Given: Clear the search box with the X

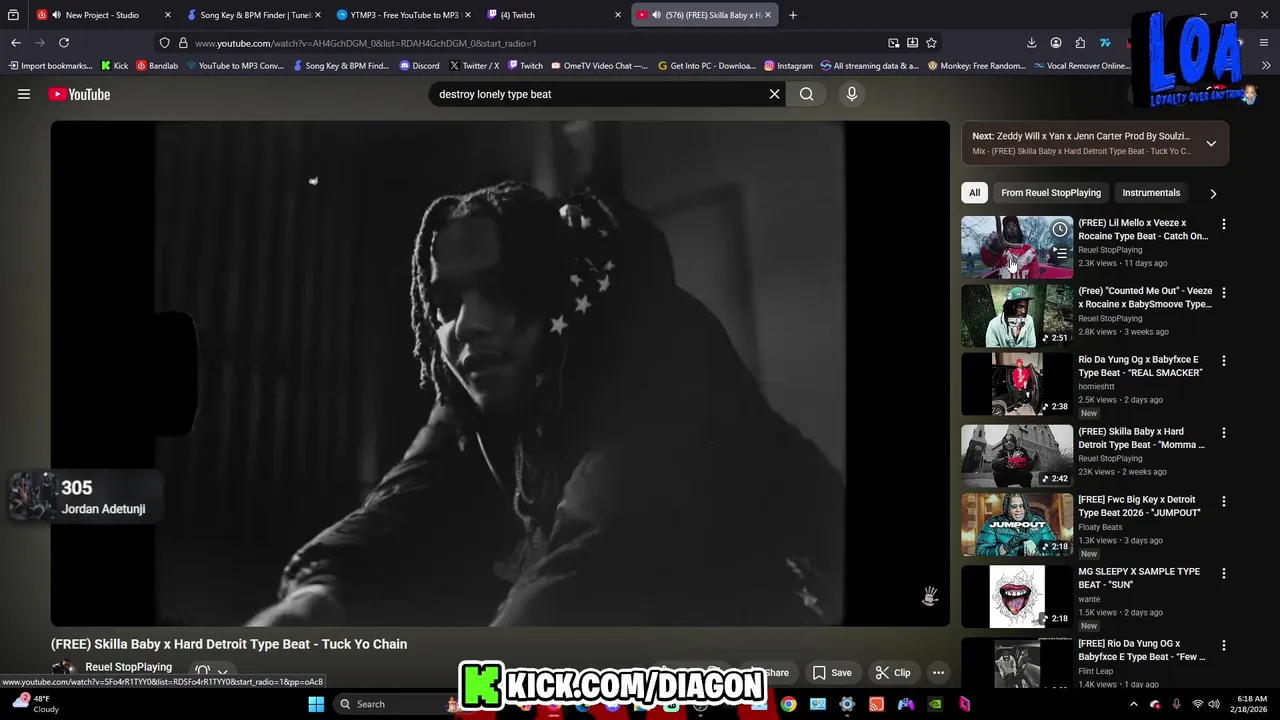Looking at the screenshot, I should pos(774,94).
